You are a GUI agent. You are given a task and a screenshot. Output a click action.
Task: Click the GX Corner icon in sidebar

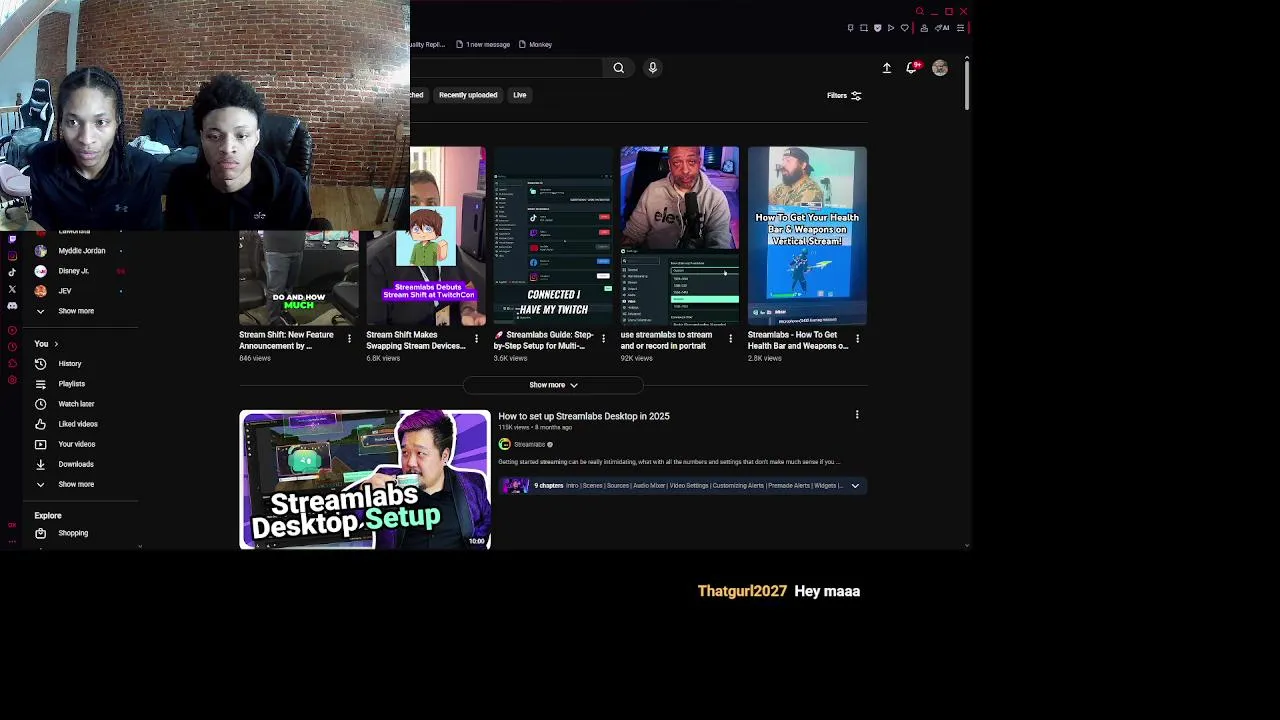(x=12, y=525)
